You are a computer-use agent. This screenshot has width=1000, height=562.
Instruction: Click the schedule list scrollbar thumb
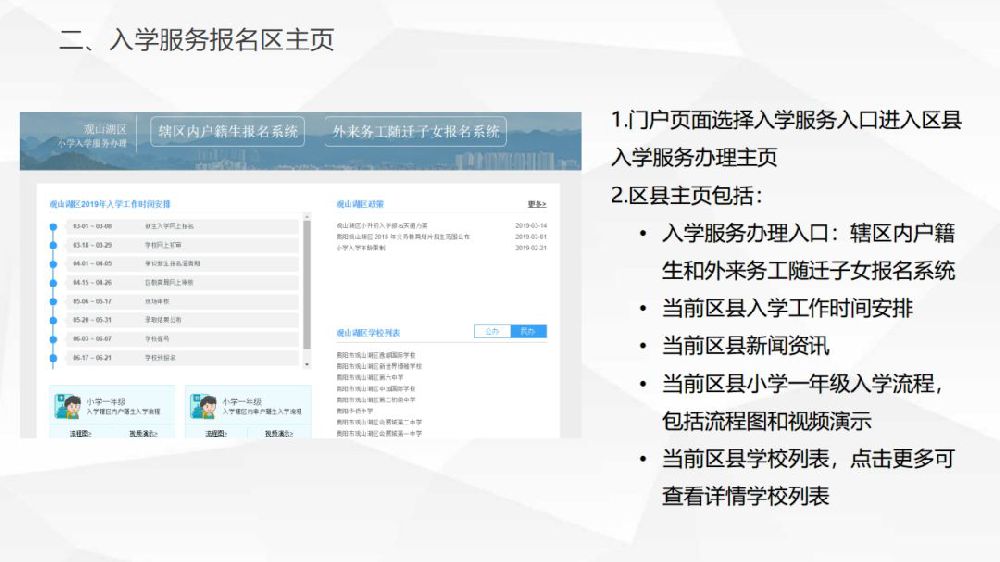point(307,285)
